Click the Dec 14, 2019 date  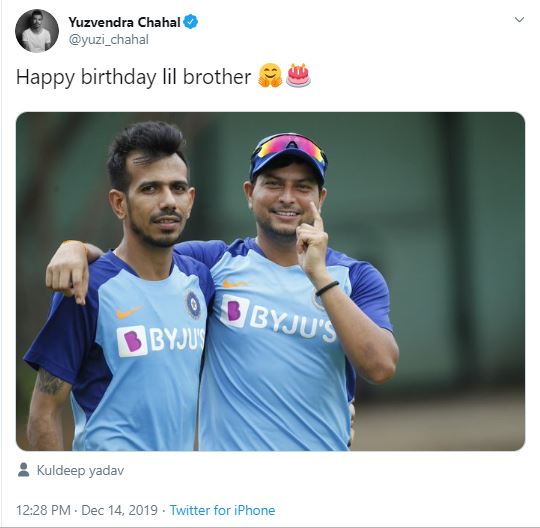pyautogui.click(x=120, y=510)
